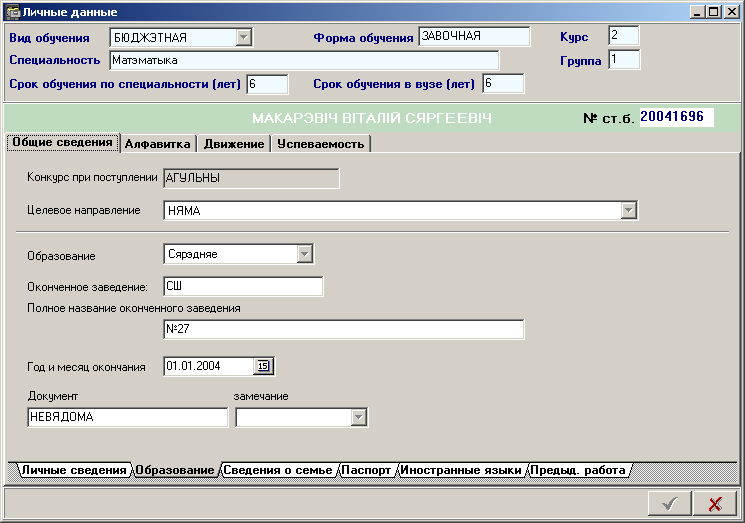Click the Документ input field

pos(127,417)
